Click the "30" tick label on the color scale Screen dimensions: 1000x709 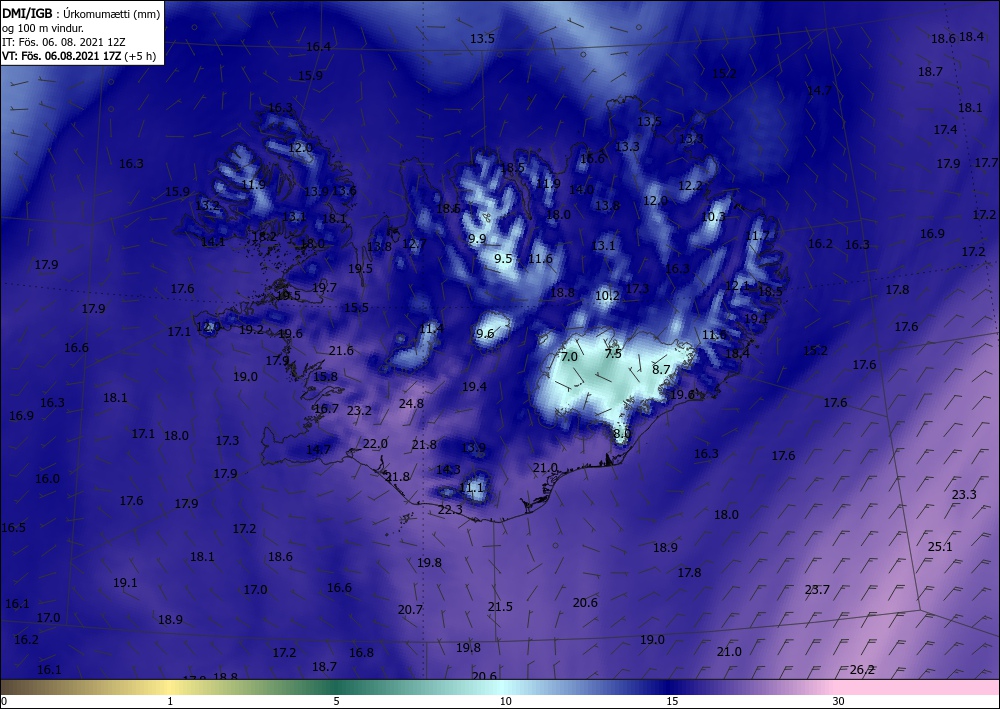(839, 701)
